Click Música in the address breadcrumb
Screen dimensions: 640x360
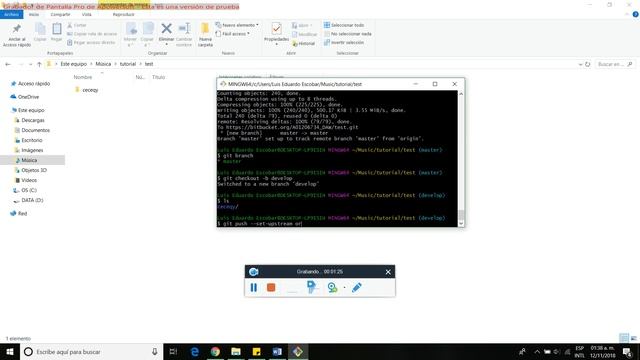point(103,64)
